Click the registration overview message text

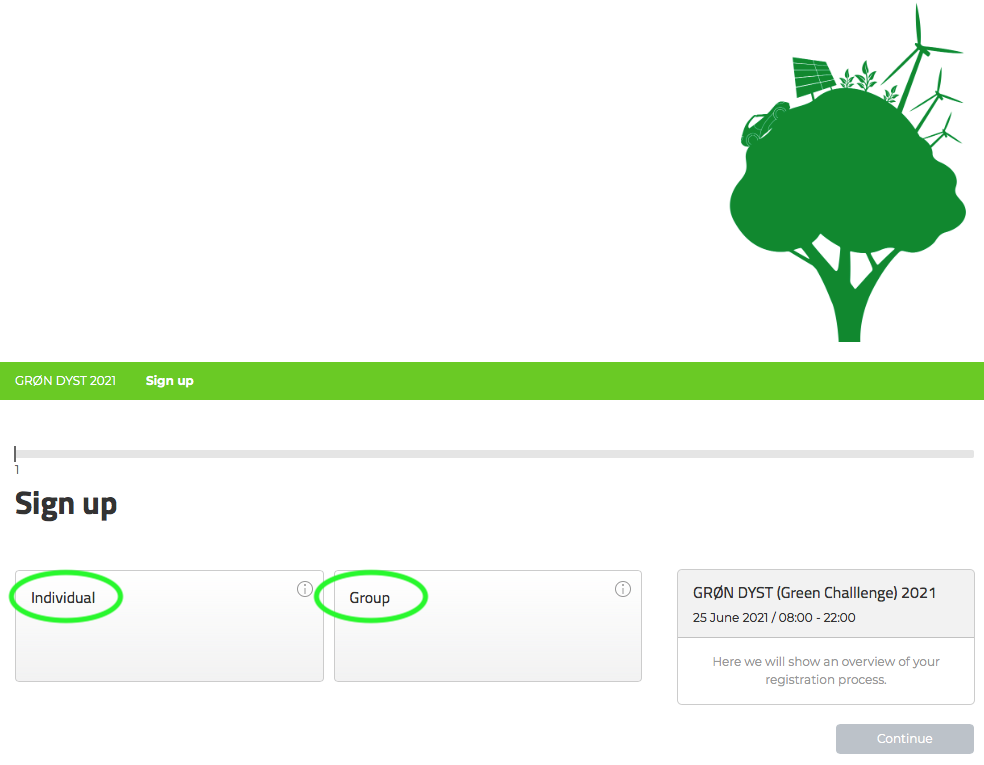point(826,670)
